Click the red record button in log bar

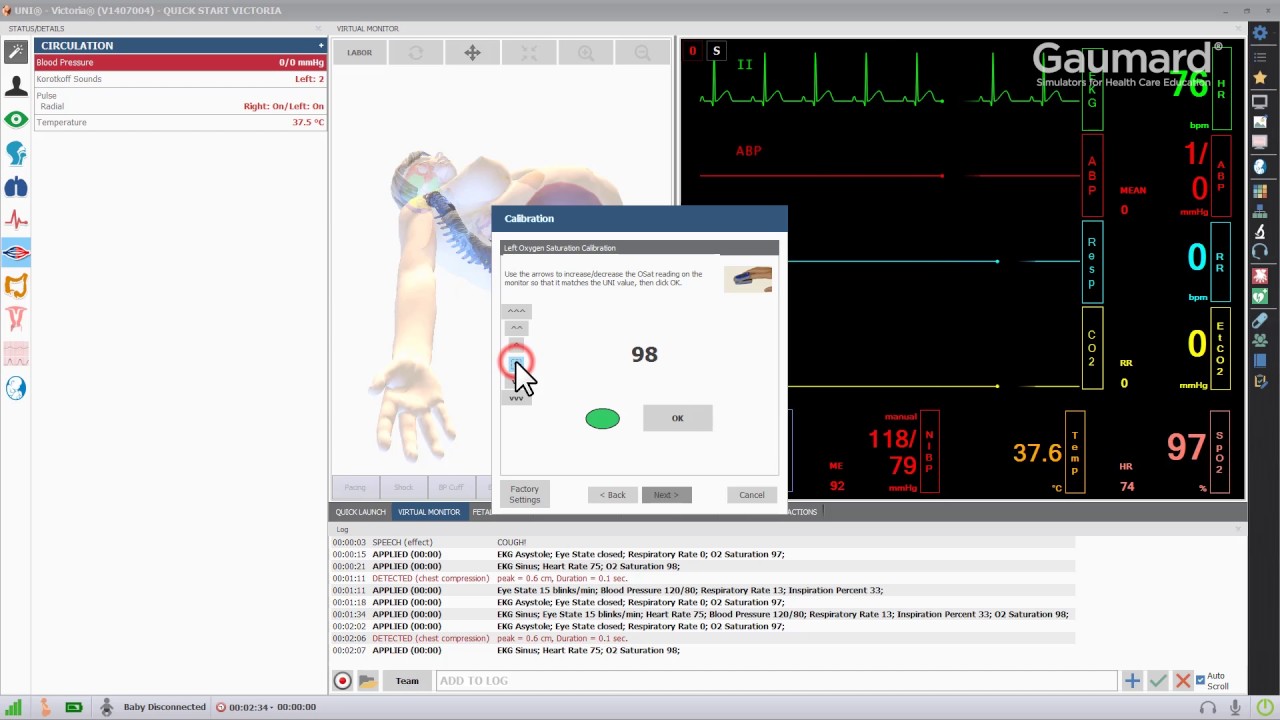pos(342,681)
